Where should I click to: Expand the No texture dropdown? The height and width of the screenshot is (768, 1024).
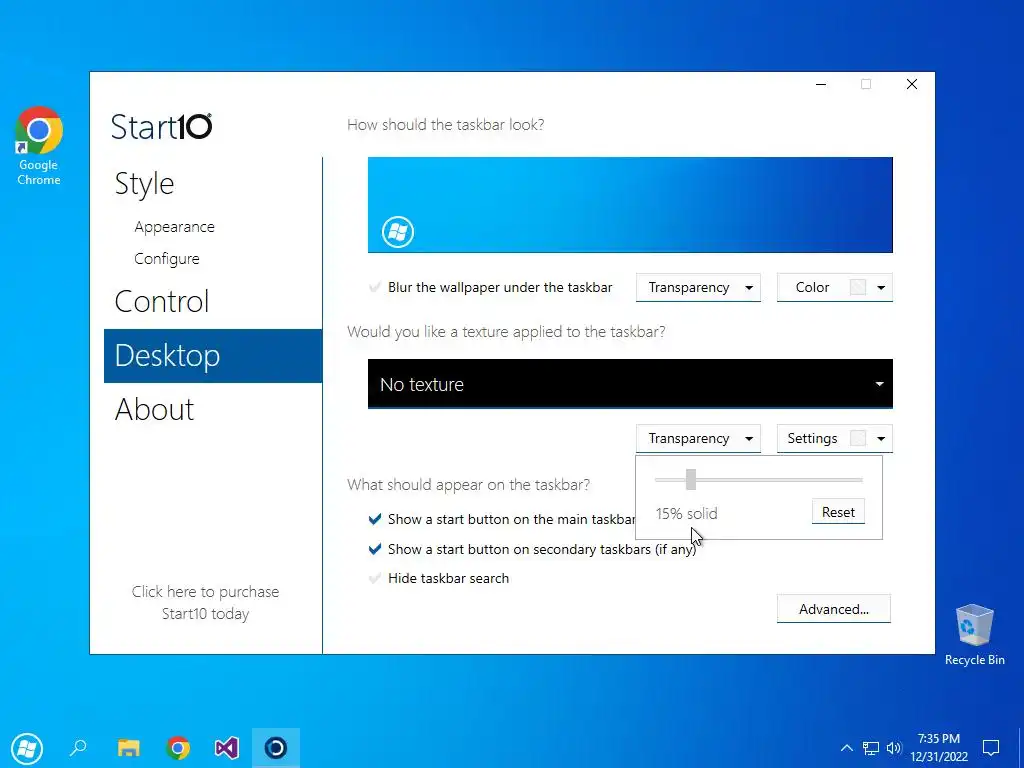[630, 384]
